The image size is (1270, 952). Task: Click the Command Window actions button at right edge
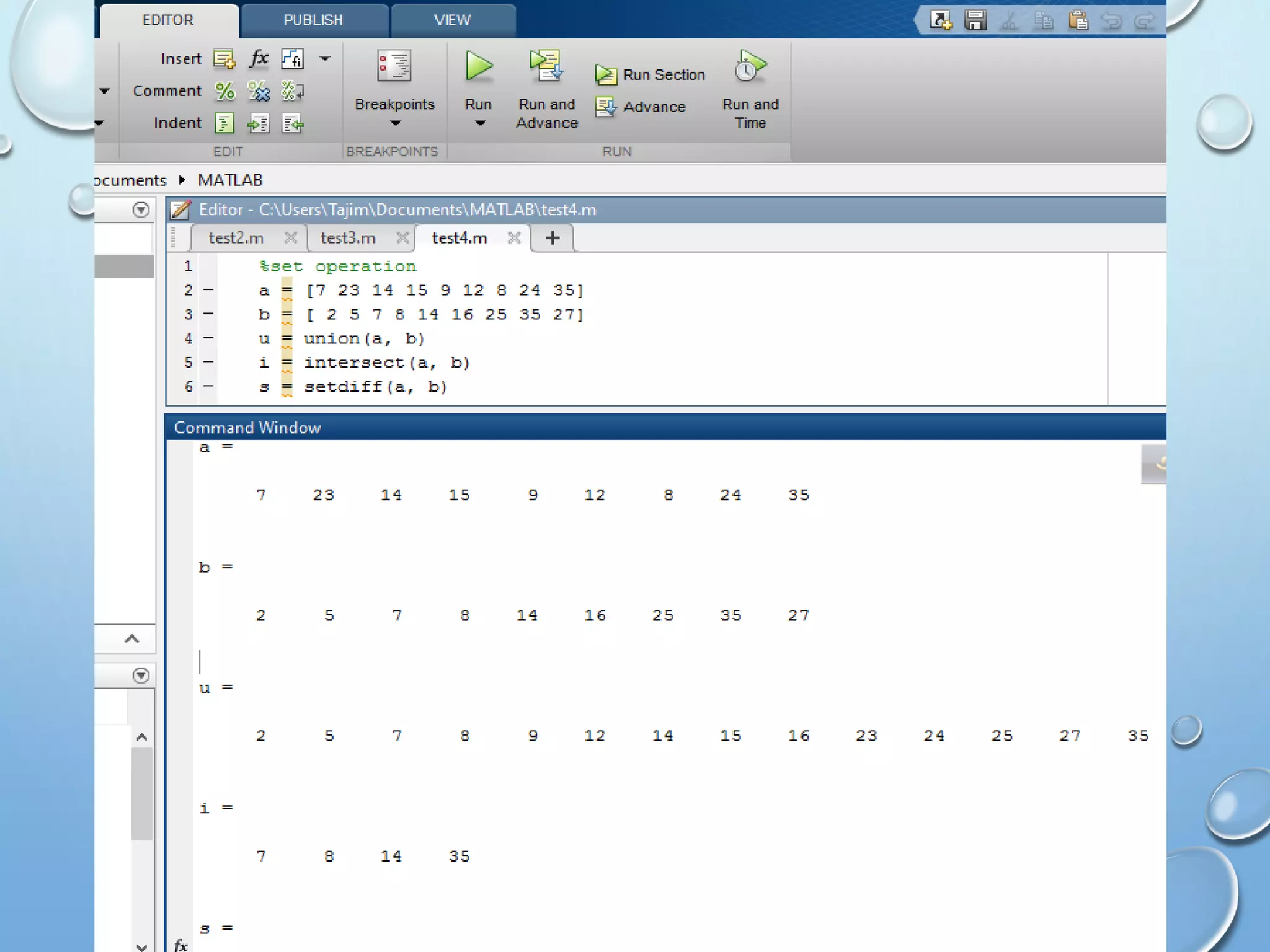click(x=1154, y=464)
